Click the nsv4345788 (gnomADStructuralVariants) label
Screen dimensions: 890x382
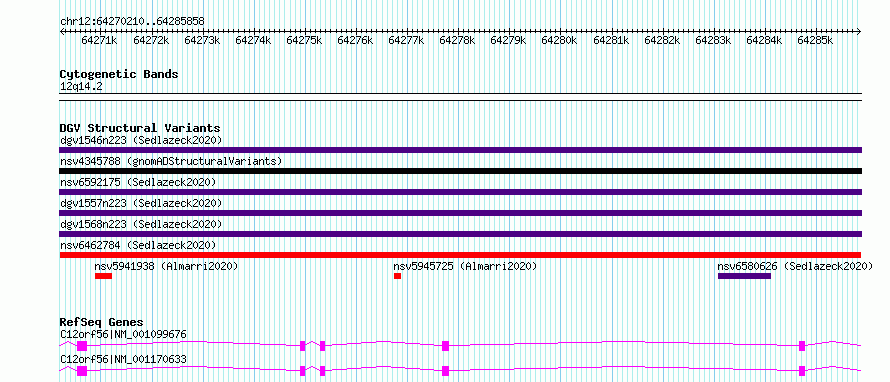tap(171, 161)
